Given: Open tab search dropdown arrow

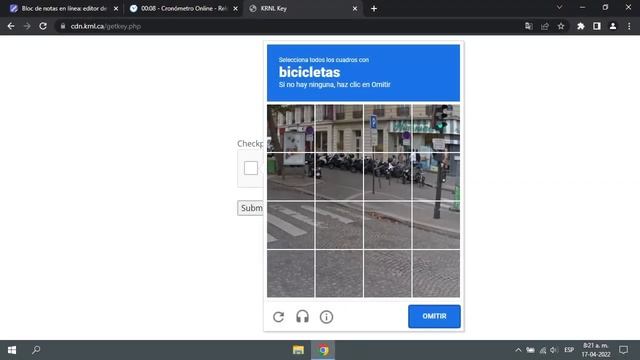Looking at the screenshot, I should [x=560, y=7].
